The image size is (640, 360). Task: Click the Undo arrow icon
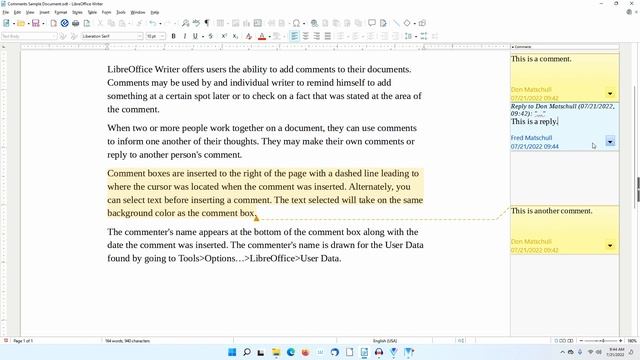153,23
